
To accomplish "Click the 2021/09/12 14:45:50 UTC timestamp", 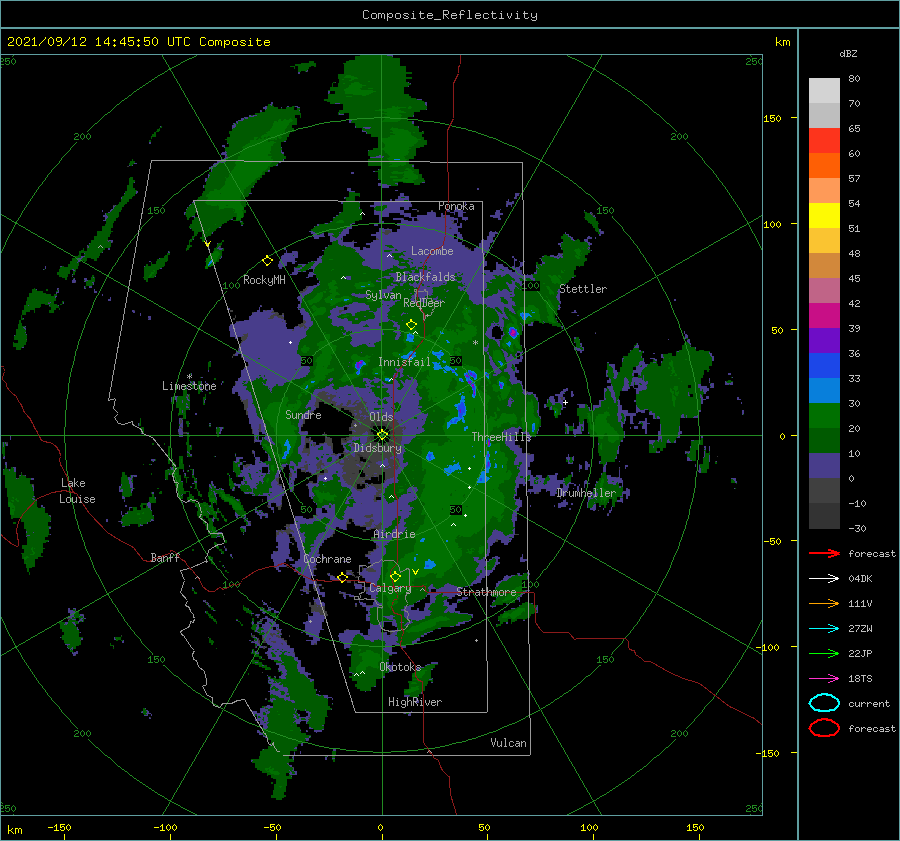I will pos(139,42).
